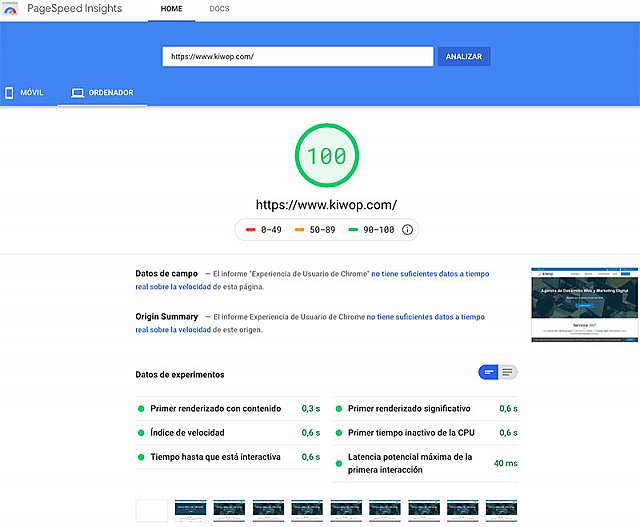640x527 pixels.
Task: Switch lab data to expanded list view
Action: (508, 372)
